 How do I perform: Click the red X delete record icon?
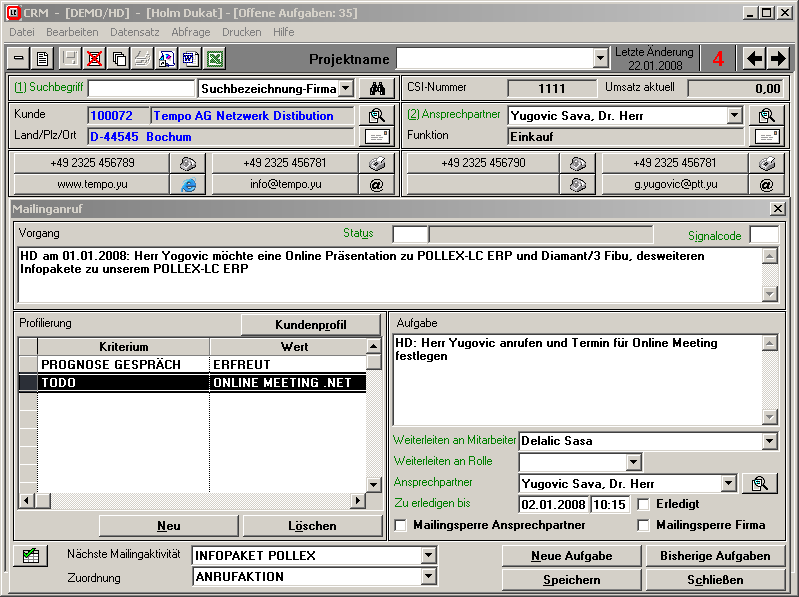(x=94, y=59)
